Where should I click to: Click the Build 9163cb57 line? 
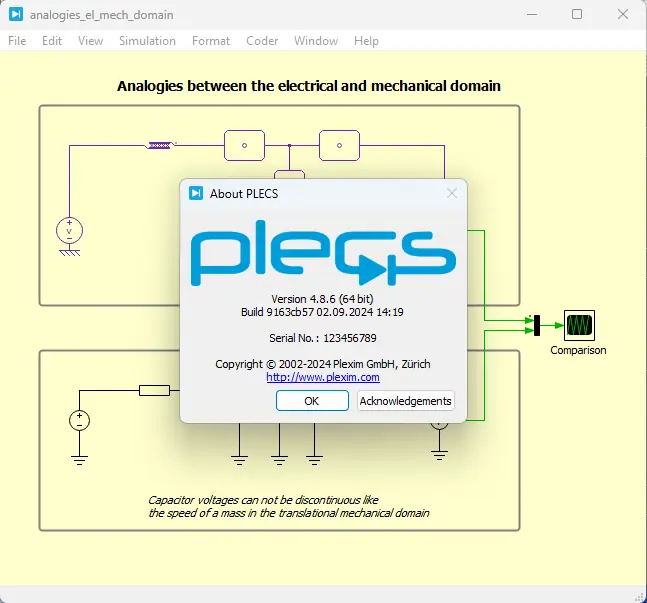(322, 312)
